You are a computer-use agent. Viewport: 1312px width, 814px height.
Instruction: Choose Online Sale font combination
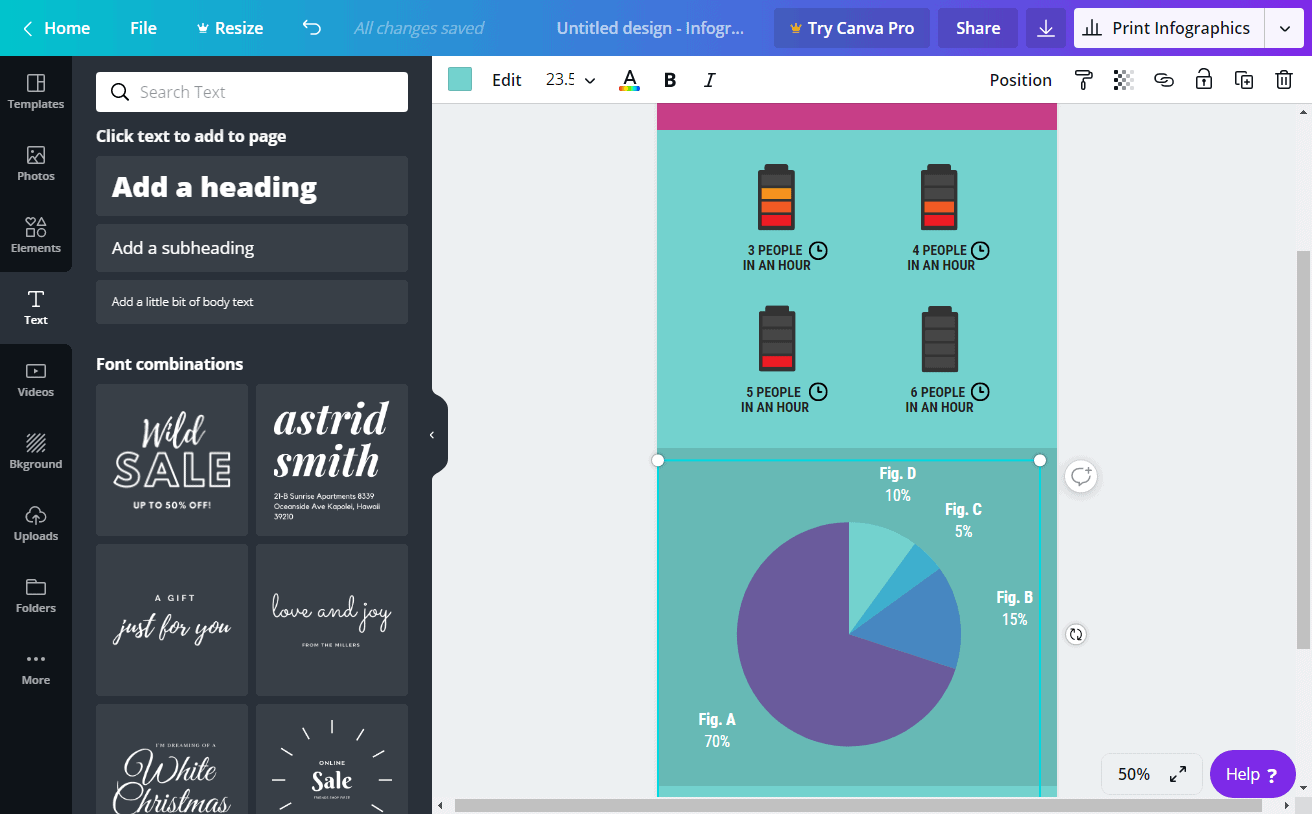coord(332,759)
